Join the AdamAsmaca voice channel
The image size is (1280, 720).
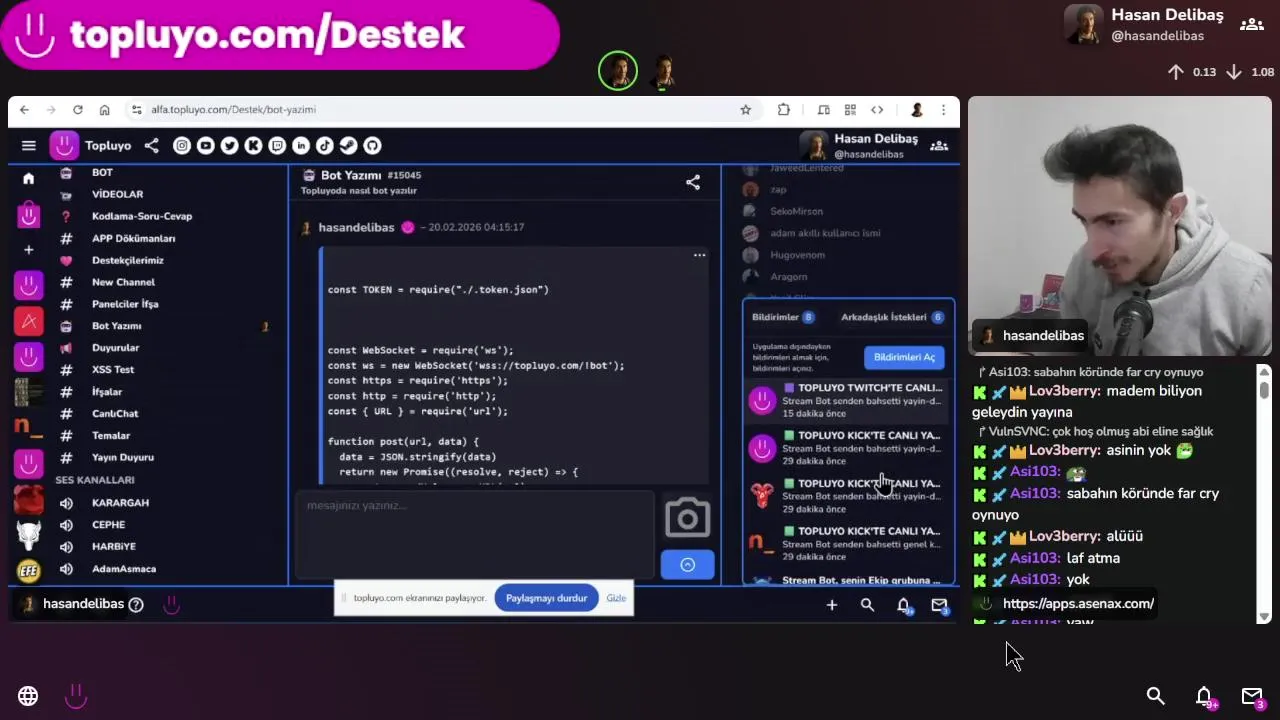click(x=124, y=569)
